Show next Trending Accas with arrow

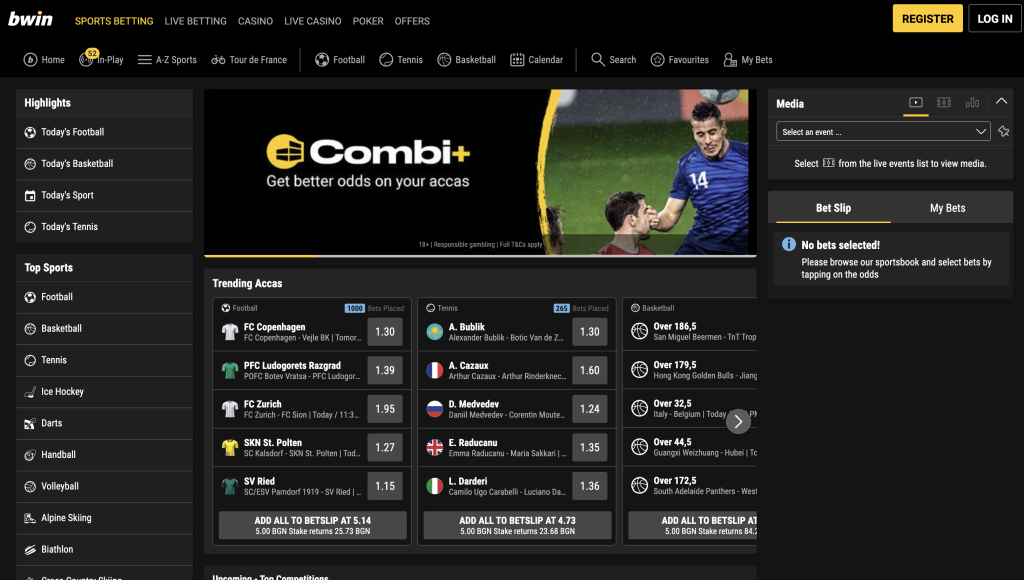(x=738, y=421)
